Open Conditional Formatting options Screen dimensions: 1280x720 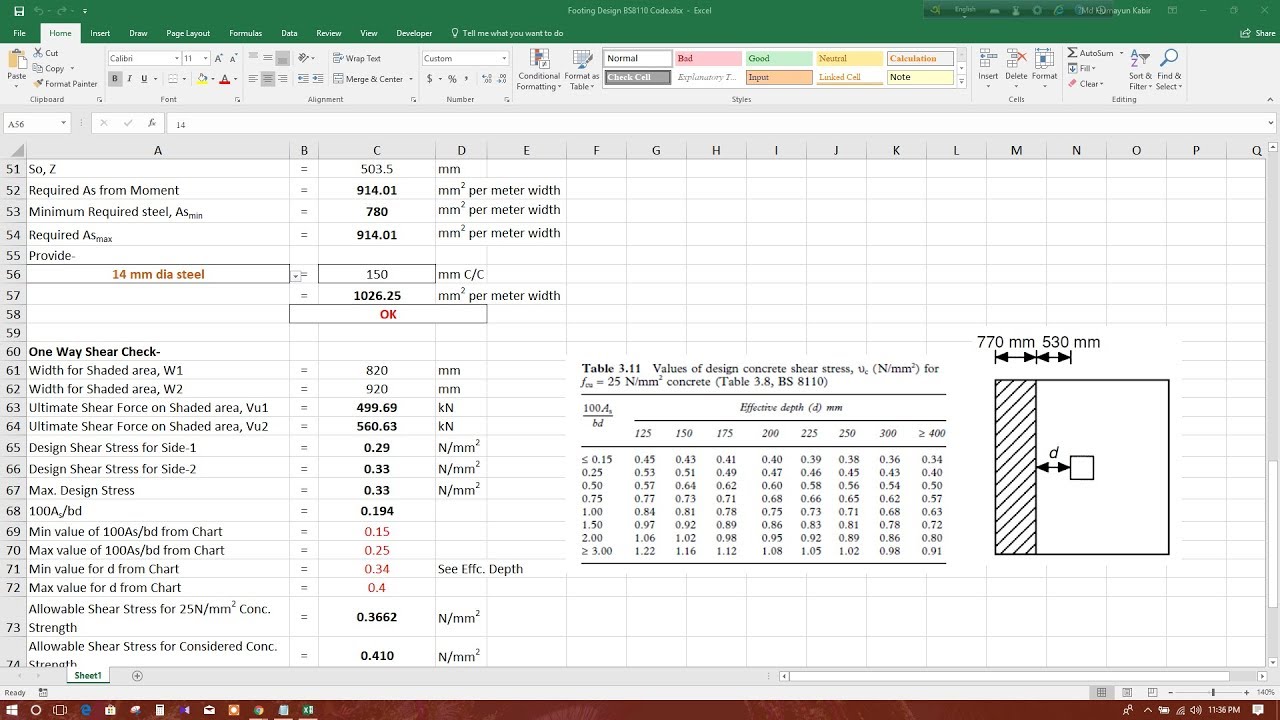coord(538,70)
